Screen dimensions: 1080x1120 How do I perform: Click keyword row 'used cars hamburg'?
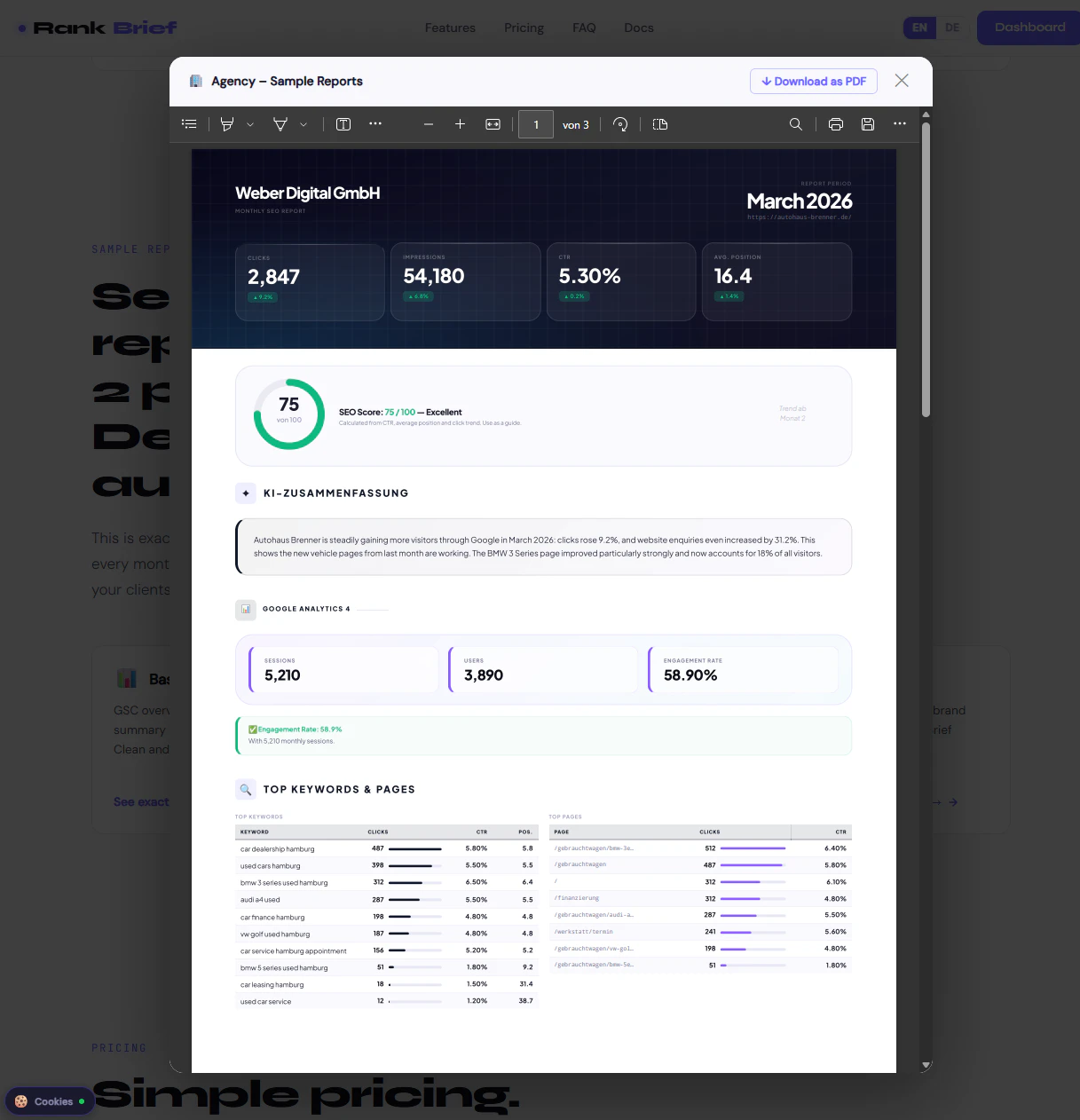pyautogui.click(x=387, y=865)
